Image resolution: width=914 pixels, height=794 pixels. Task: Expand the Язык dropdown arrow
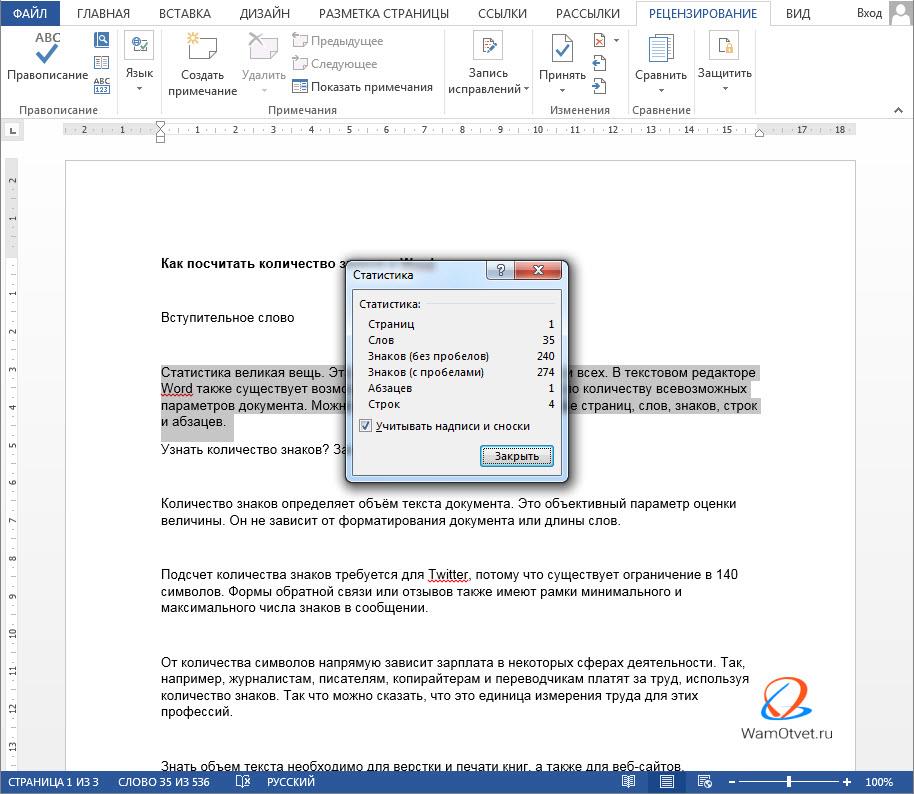139,89
